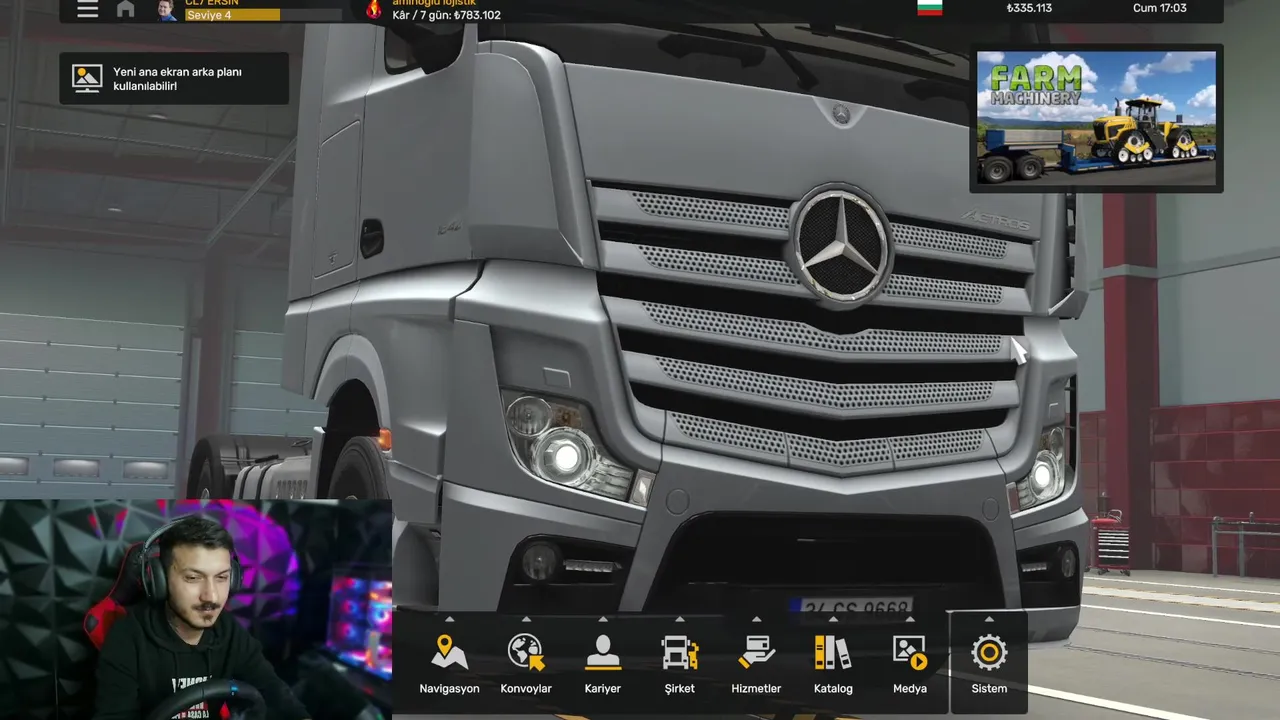Expand the arrow above Sistem
1280x720 pixels.
pos(989,619)
